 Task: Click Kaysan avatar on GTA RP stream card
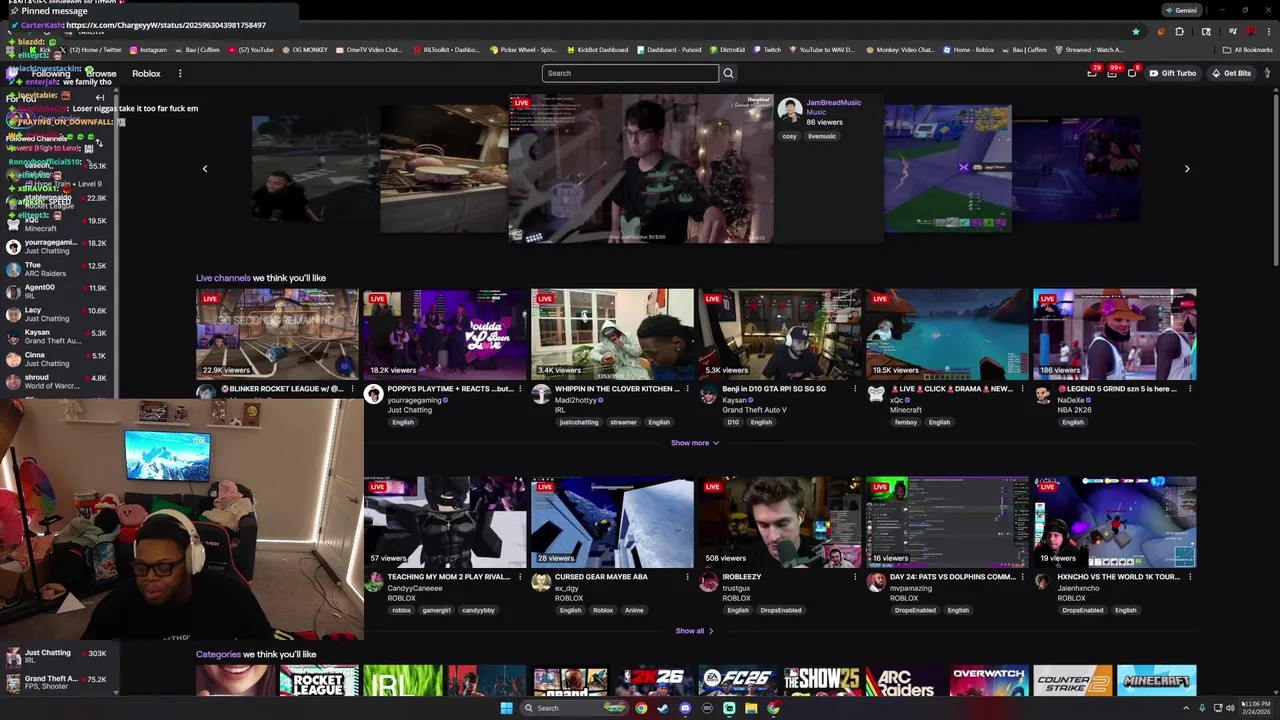click(x=709, y=394)
